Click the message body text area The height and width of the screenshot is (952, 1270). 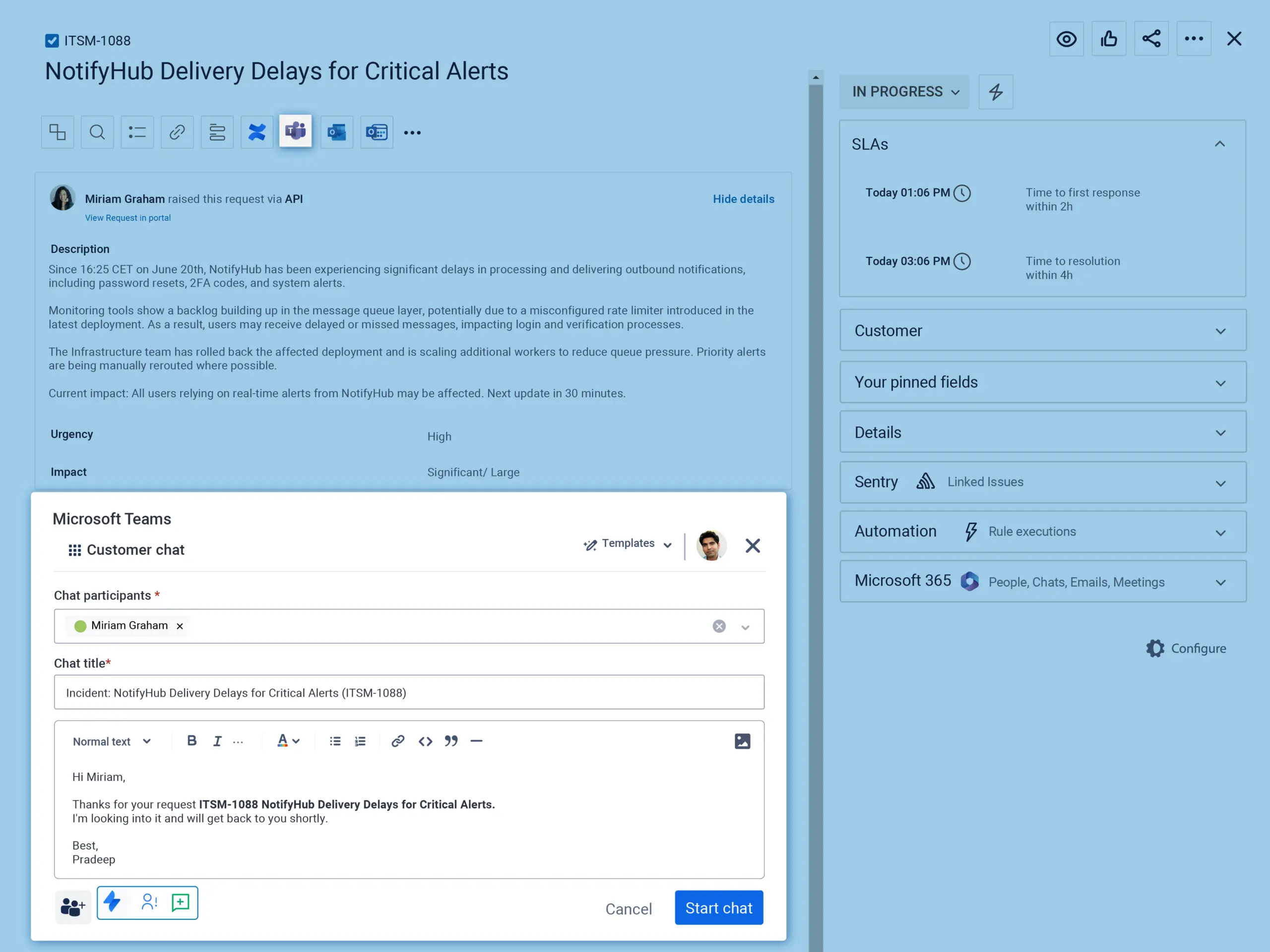(409, 818)
